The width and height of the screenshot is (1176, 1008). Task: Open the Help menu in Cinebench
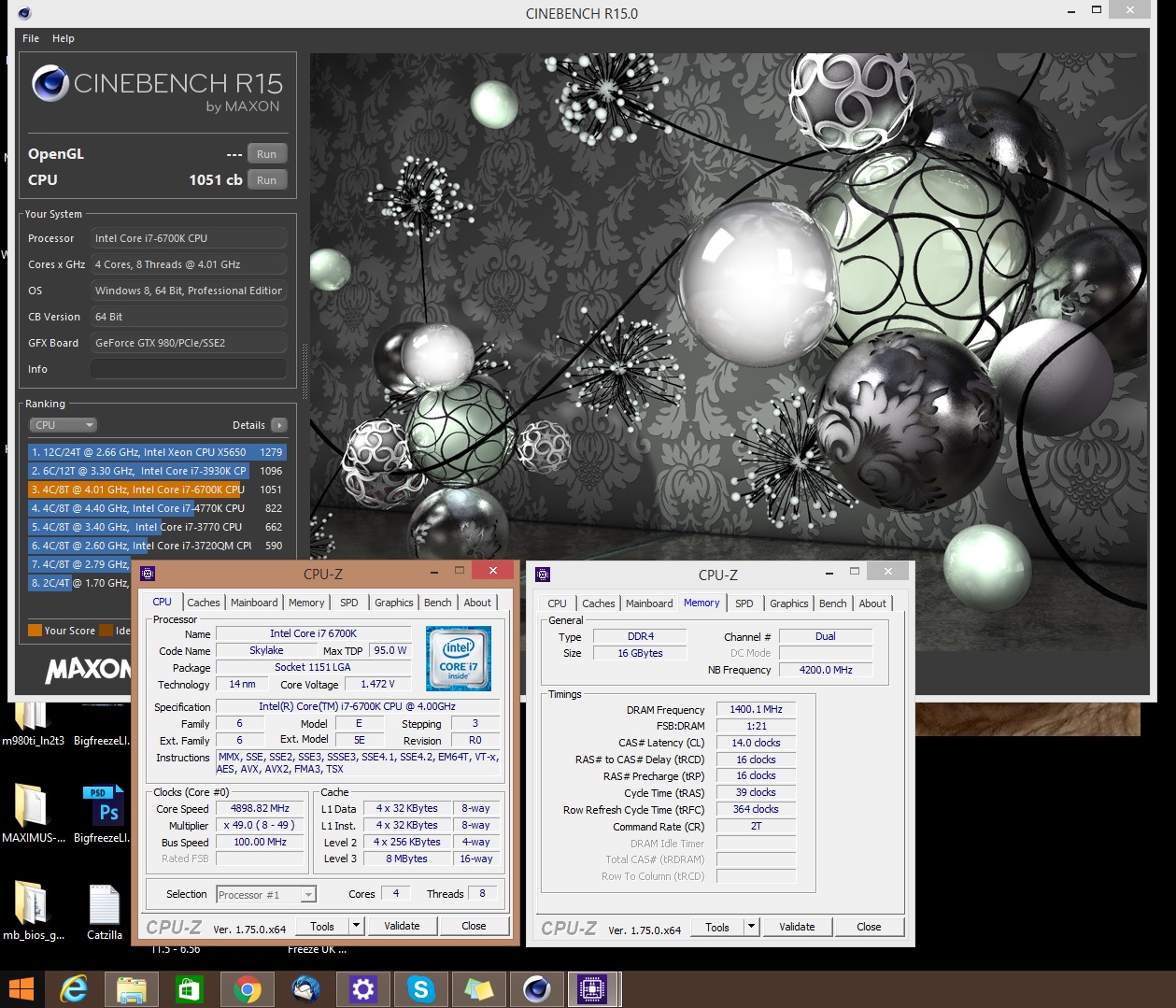(64, 38)
